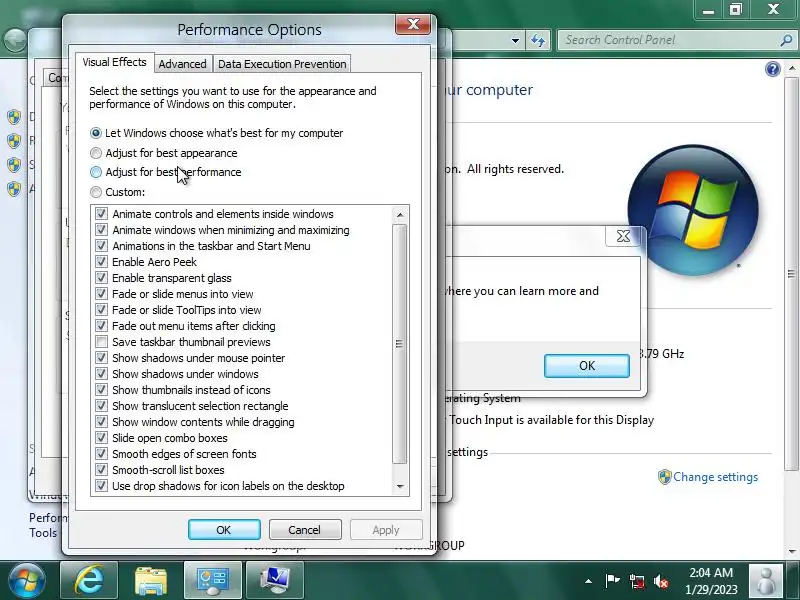Open the Change settings link

[715, 477]
